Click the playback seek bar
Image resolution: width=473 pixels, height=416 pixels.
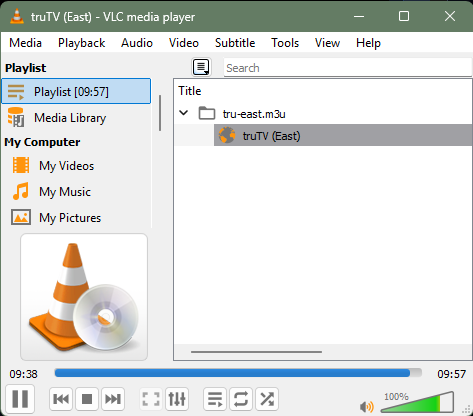tap(238, 373)
